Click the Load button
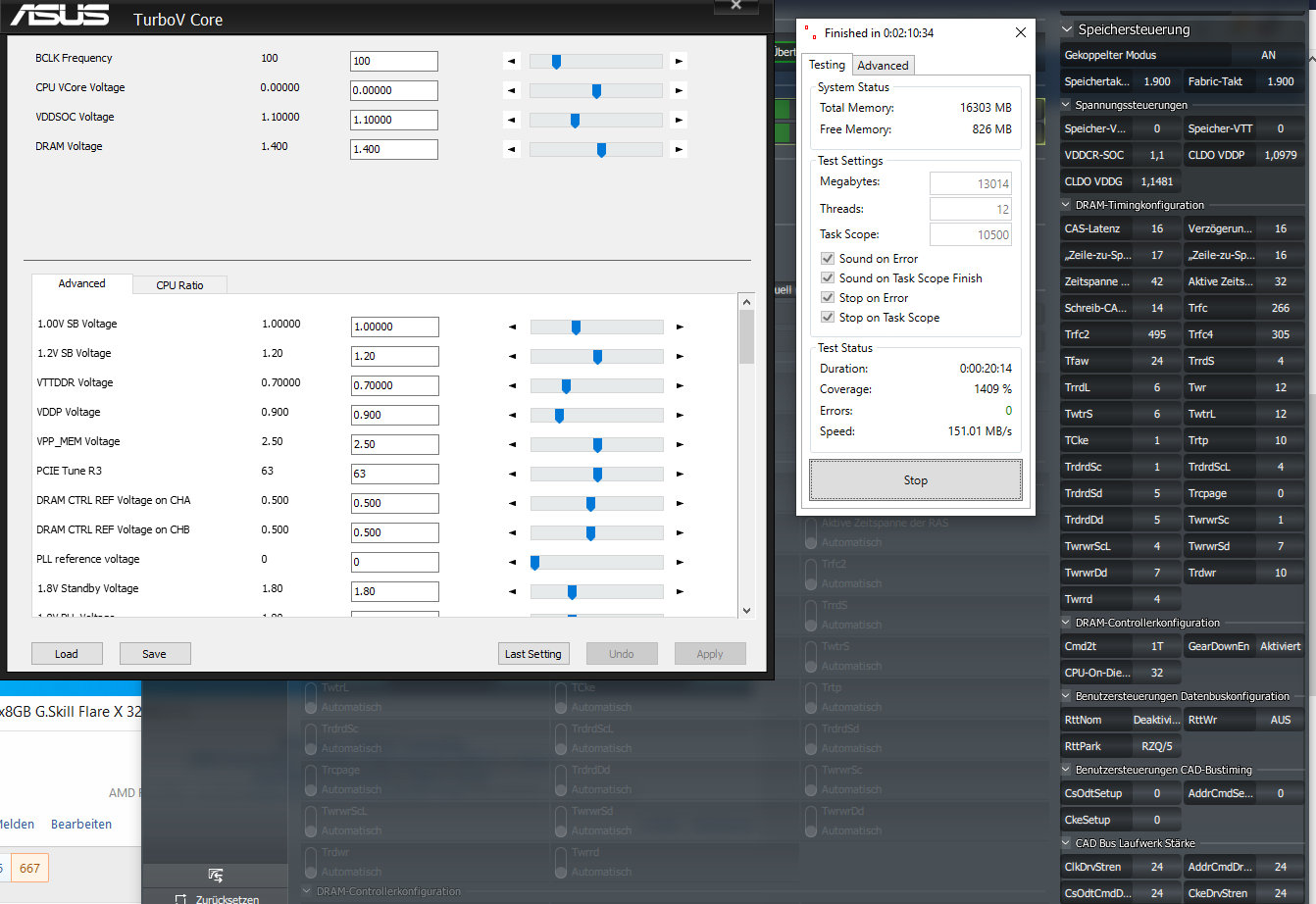The height and width of the screenshot is (904, 1316). point(67,654)
